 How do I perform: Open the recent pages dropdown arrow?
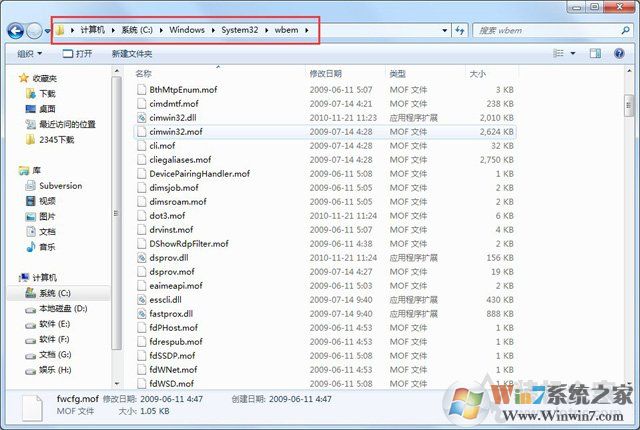(x=47, y=31)
